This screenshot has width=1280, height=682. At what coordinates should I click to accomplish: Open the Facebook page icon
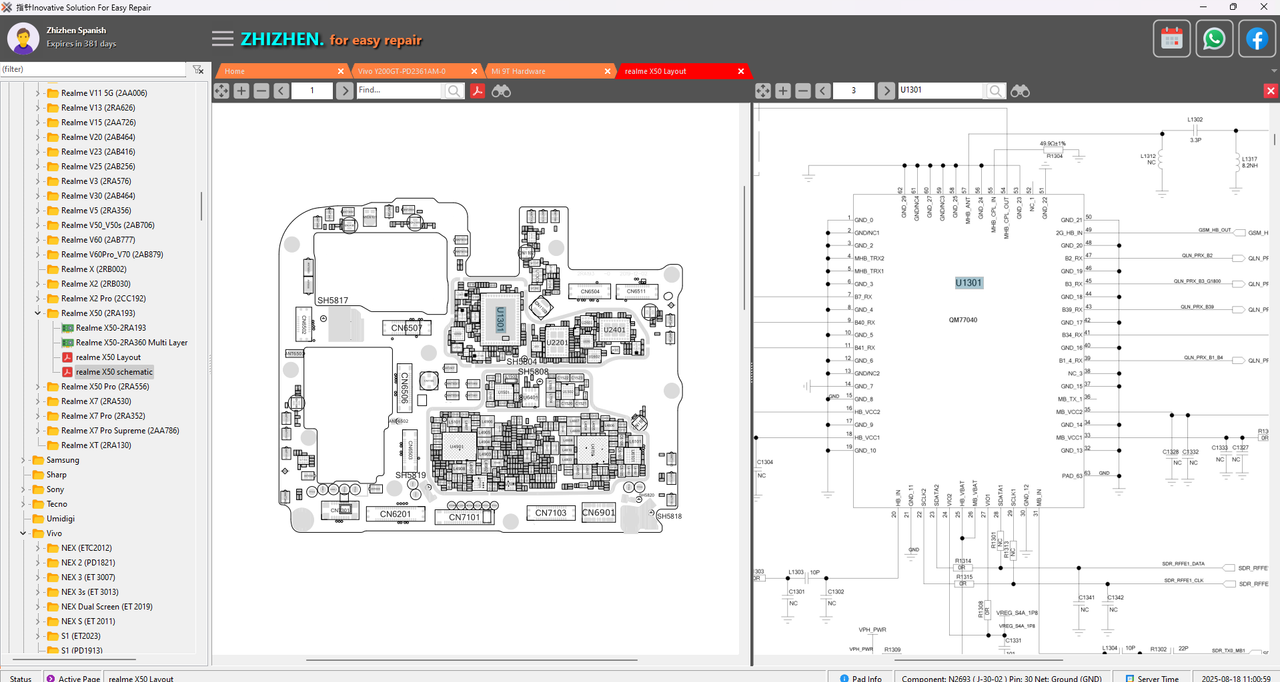[1256, 39]
